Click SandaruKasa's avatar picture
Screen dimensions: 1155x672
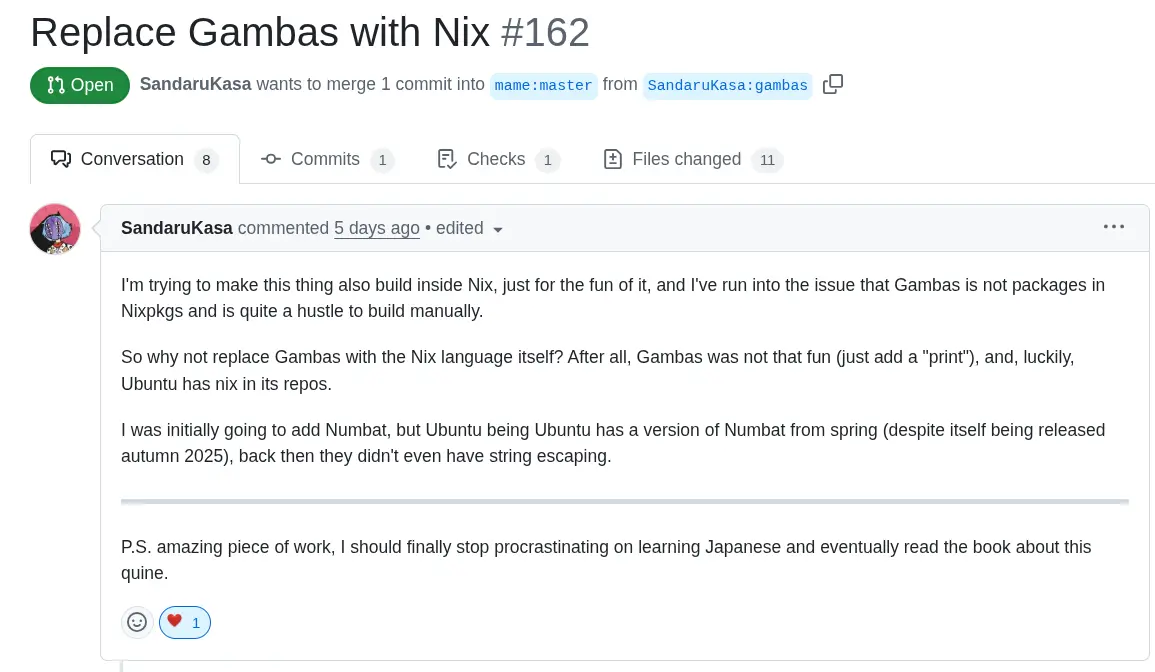[55, 228]
